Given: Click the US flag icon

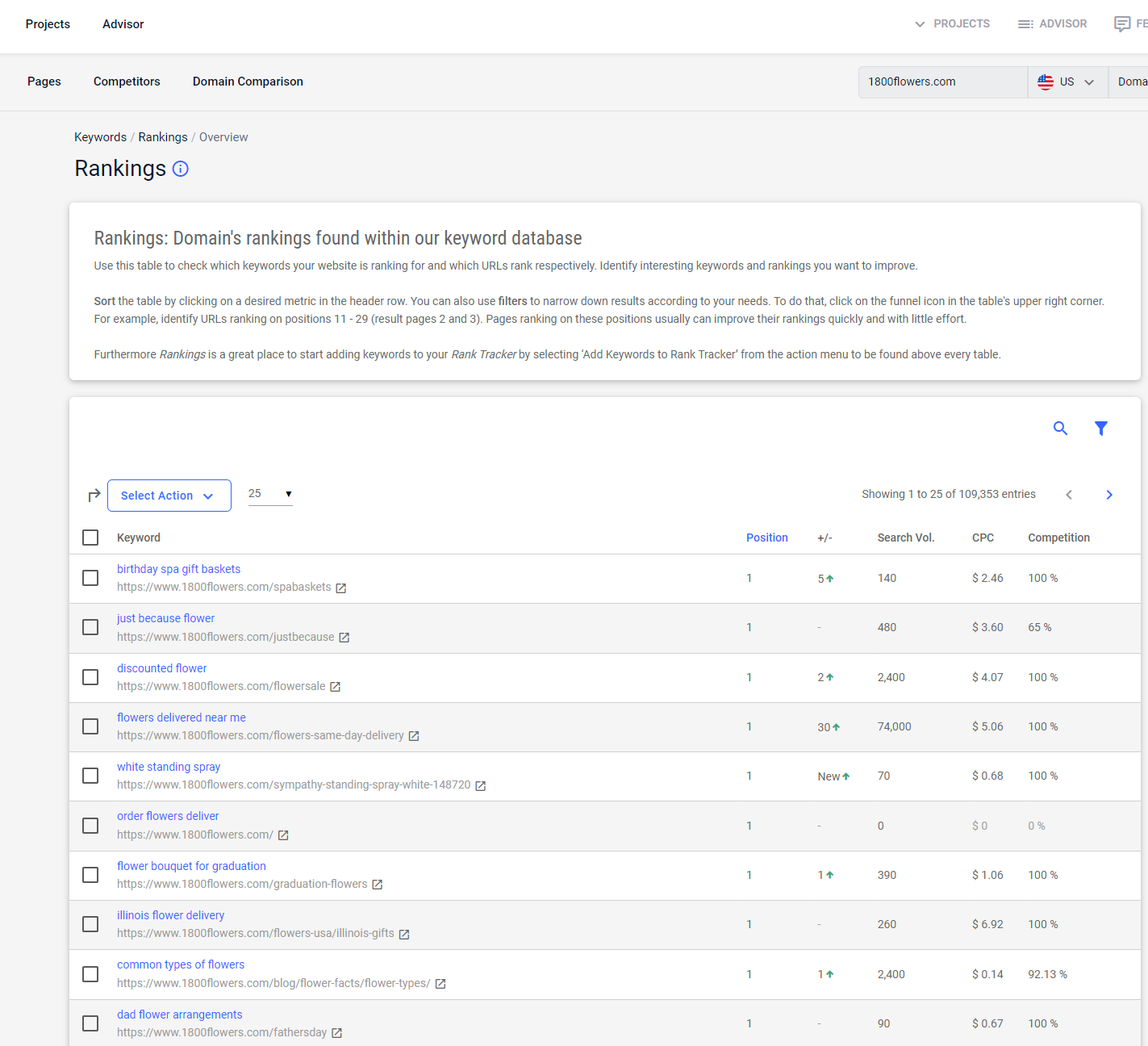Looking at the screenshot, I should (x=1046, y=82).
